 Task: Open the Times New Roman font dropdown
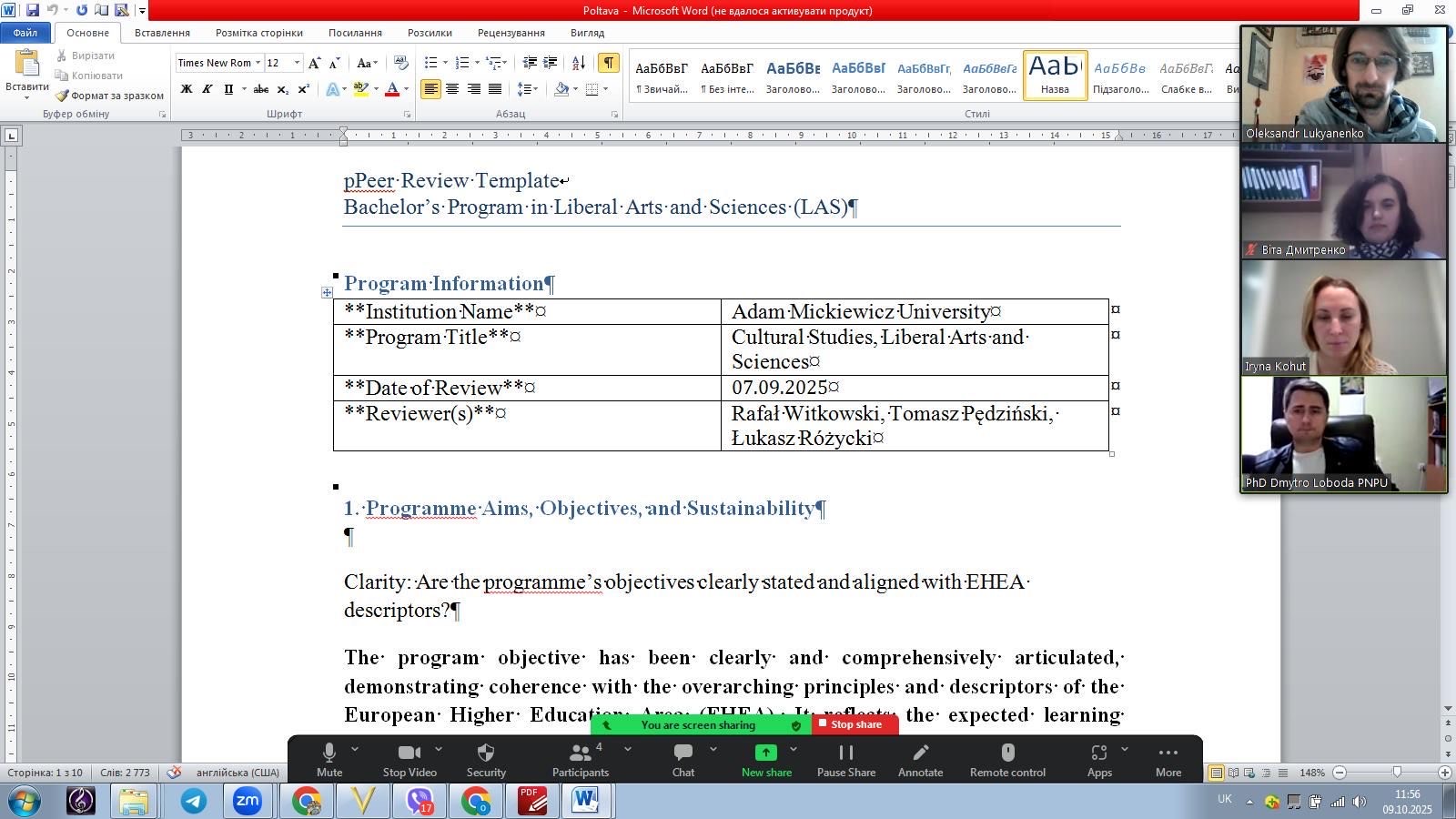[x=258, y=63]
